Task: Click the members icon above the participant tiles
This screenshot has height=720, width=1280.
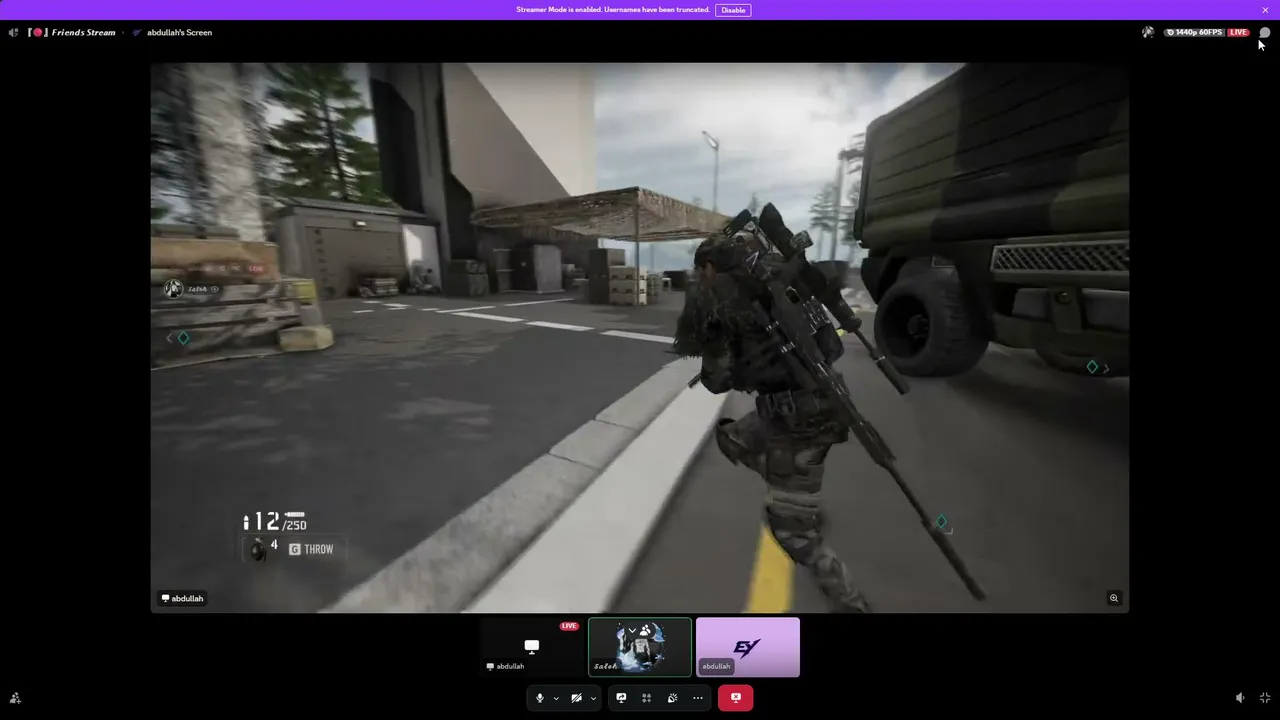Action: point(646,630)
